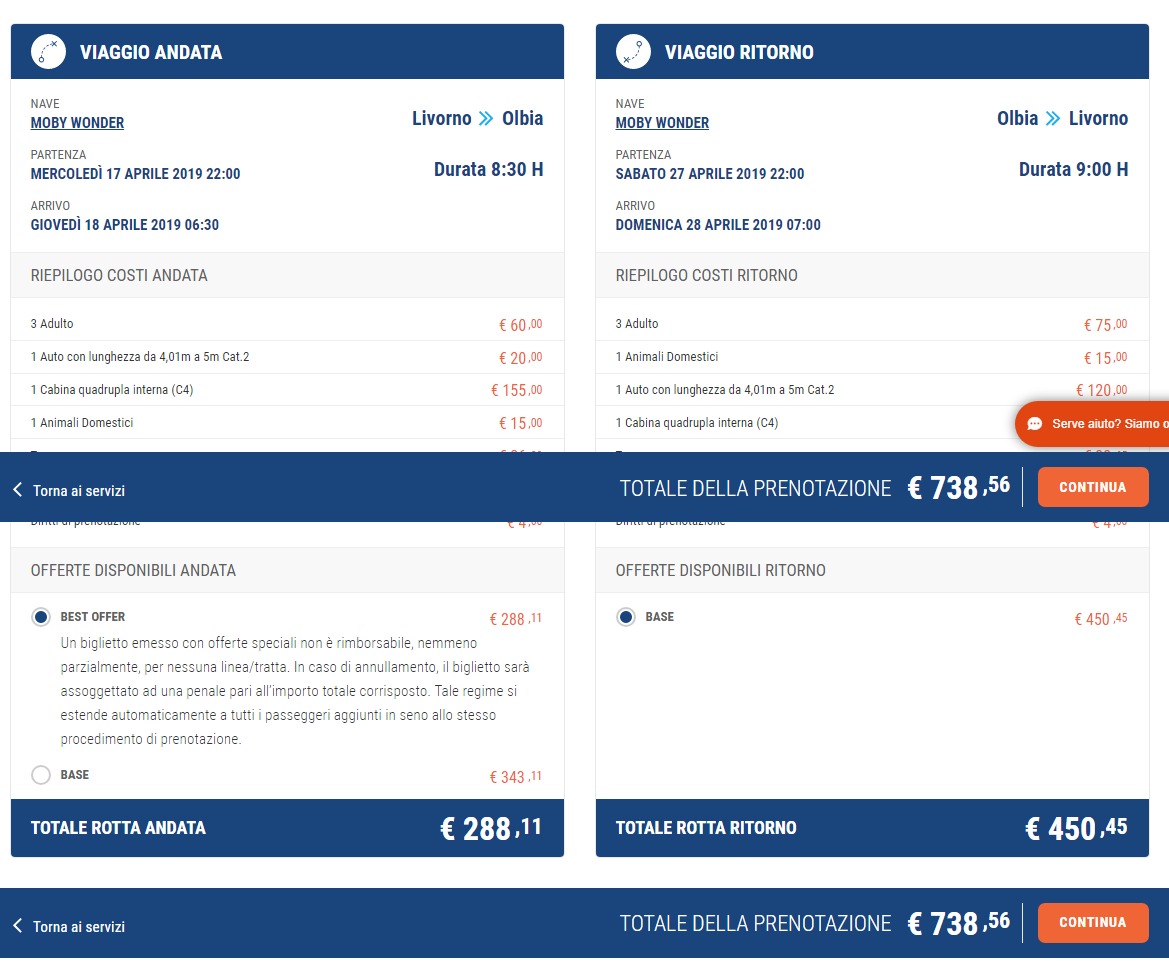The height and width of the screenshot is (961, 1169).
Task: Go back via the sticky bar 'Torna ai servizi' link
Action: coord(79,491)
